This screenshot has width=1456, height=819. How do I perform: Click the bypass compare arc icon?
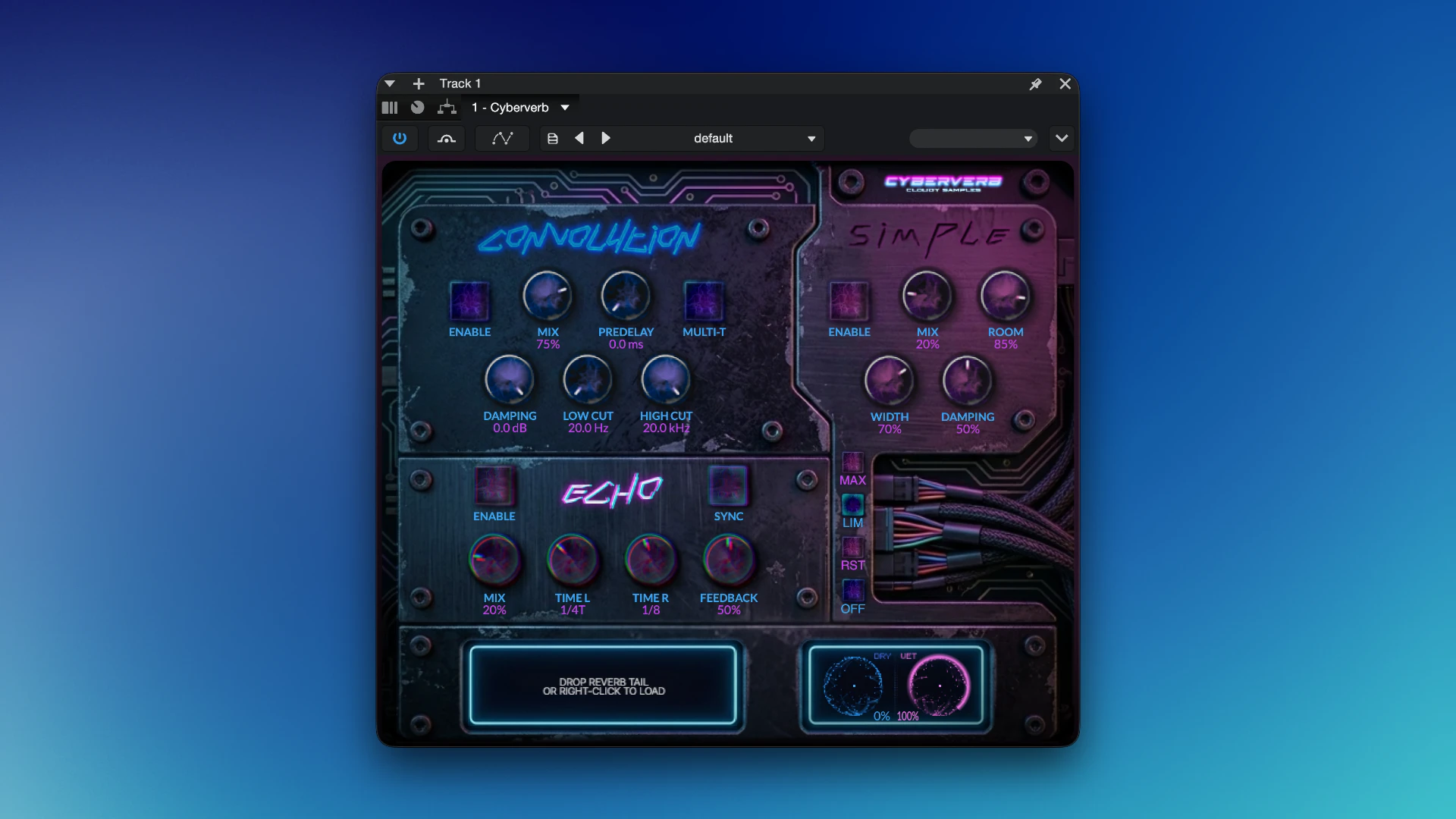click(447, 138)
